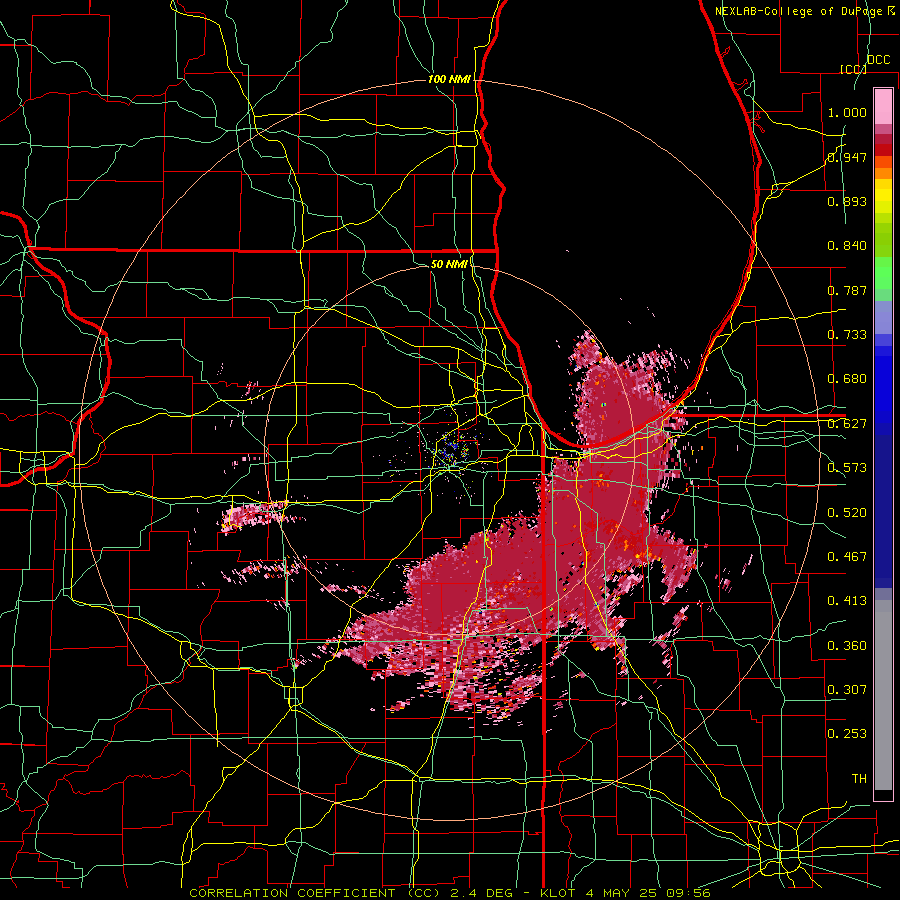The image size is (900, 900).
Task: Select the 0.680 scale value
Action: pyautogui.click(x=847, y=379)
